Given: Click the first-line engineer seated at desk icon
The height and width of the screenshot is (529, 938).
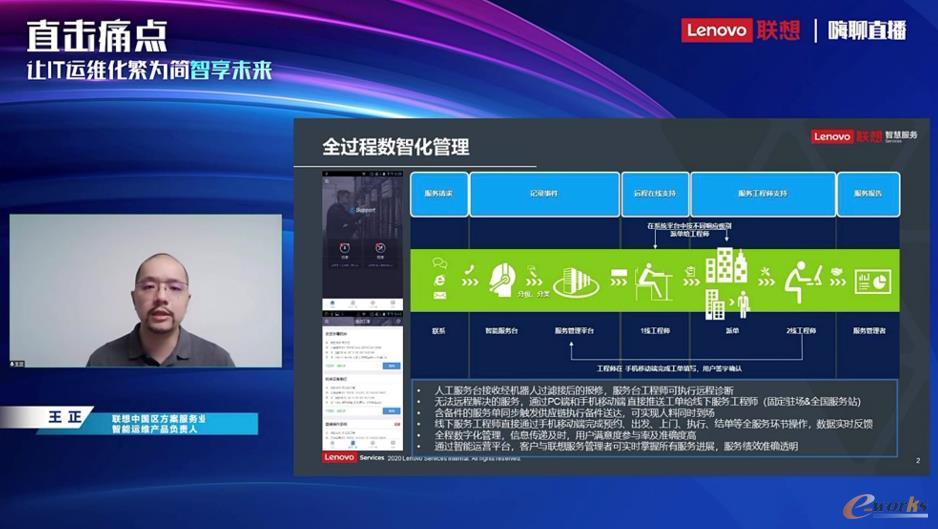Looking at the screenshot, I should click(652, 281).
